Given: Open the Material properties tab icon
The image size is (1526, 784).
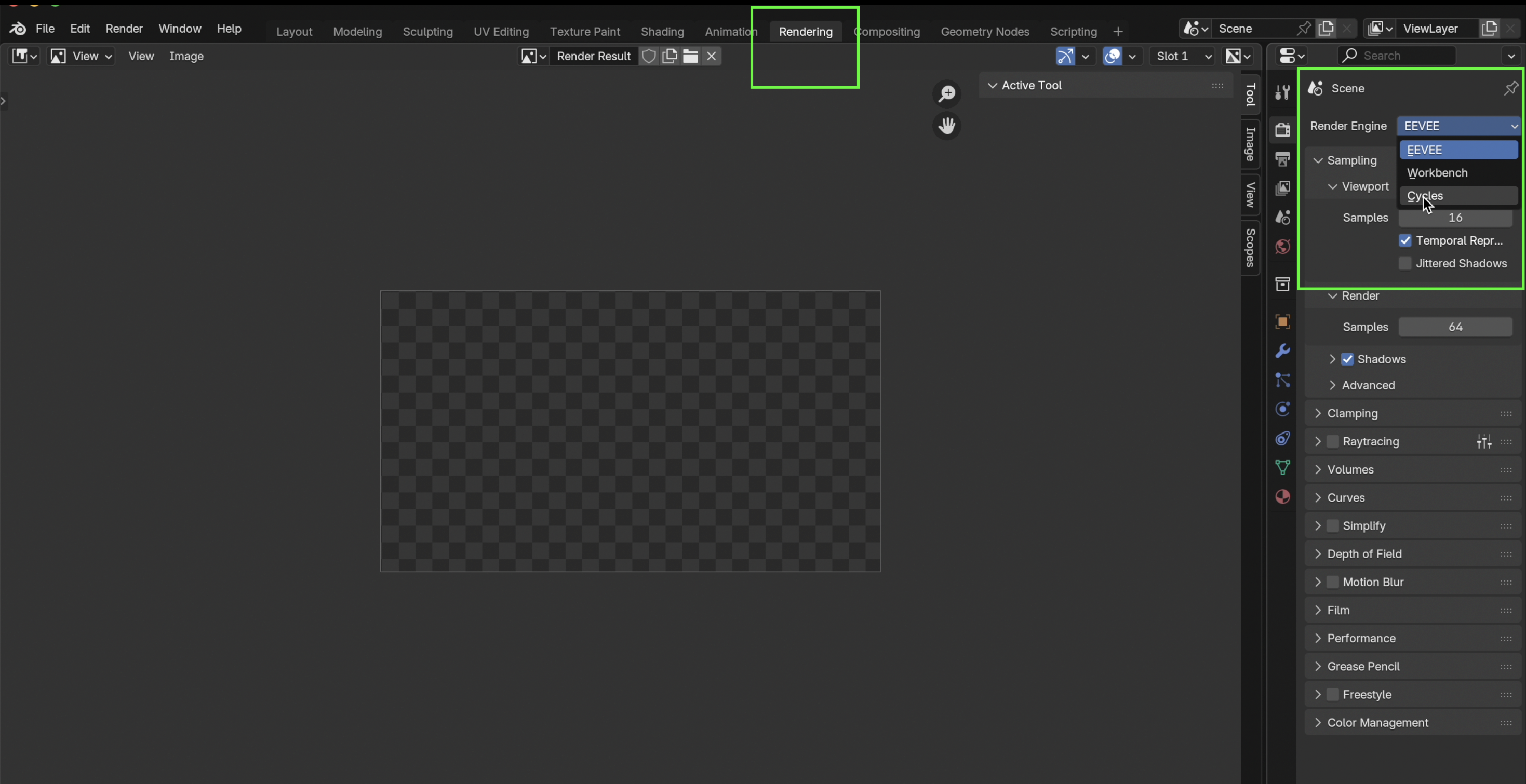Looking at the screenshot, I should [x=1282, y=497].
